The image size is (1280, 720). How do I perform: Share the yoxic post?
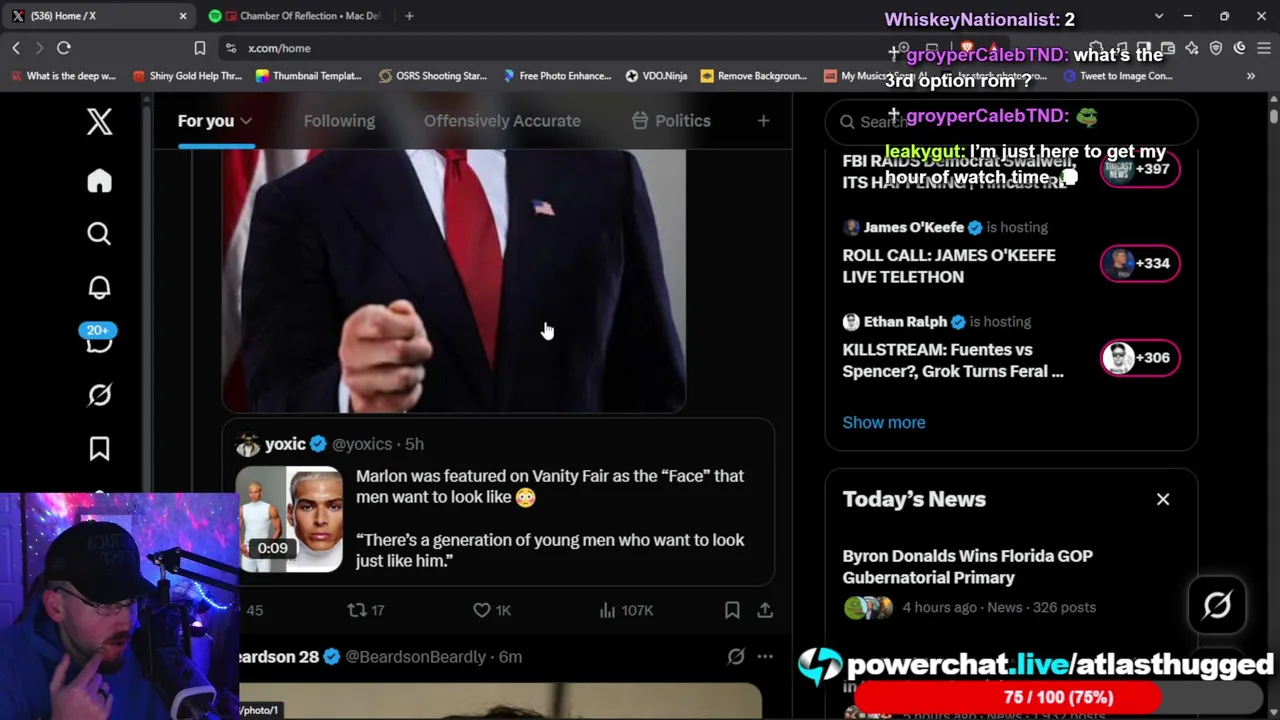tap(765, 610)
